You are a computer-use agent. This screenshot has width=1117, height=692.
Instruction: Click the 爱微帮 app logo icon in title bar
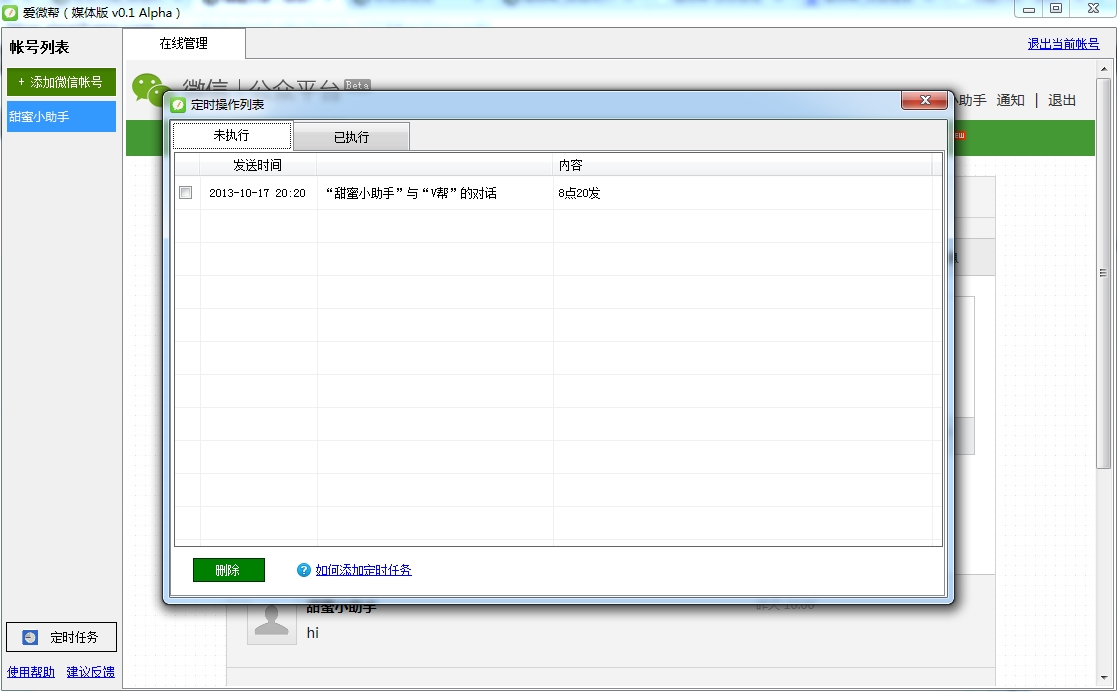(x=10, y=12)
